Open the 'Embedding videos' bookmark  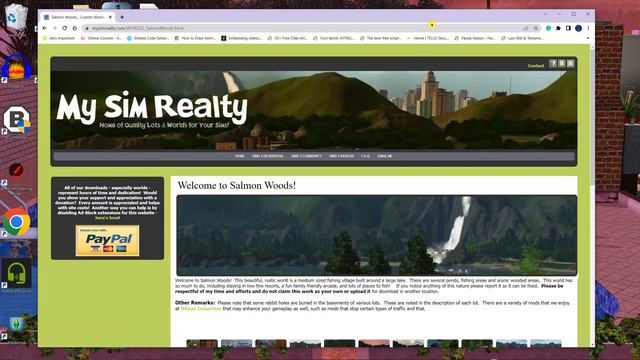coord(242,38)
